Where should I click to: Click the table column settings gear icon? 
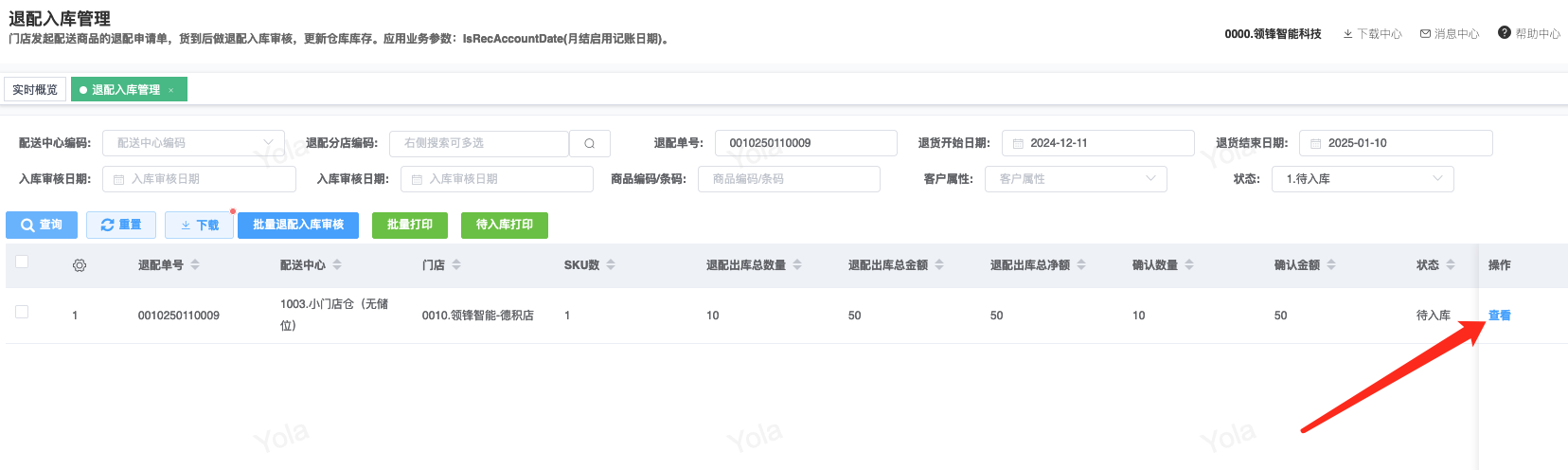click(x=80, y=265)
